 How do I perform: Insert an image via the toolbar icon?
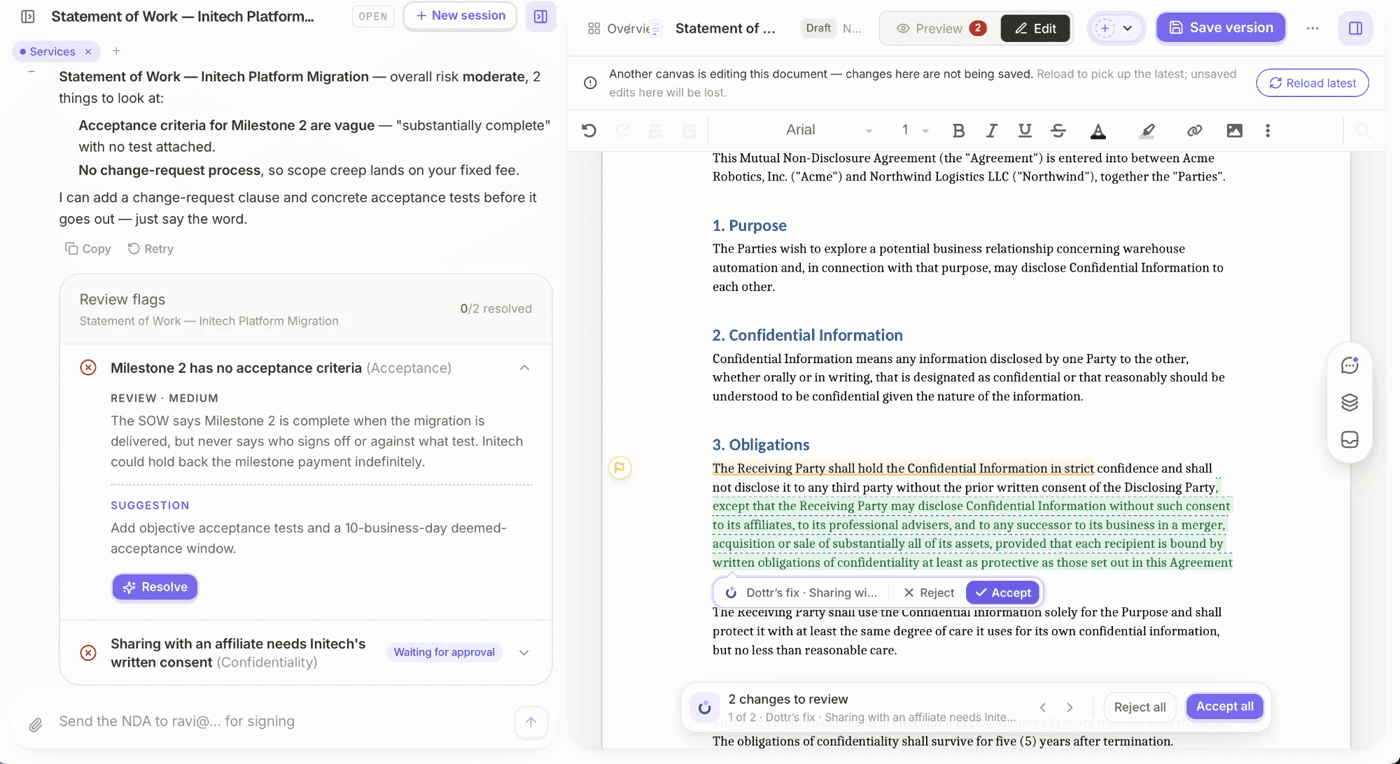[1234, 130]
